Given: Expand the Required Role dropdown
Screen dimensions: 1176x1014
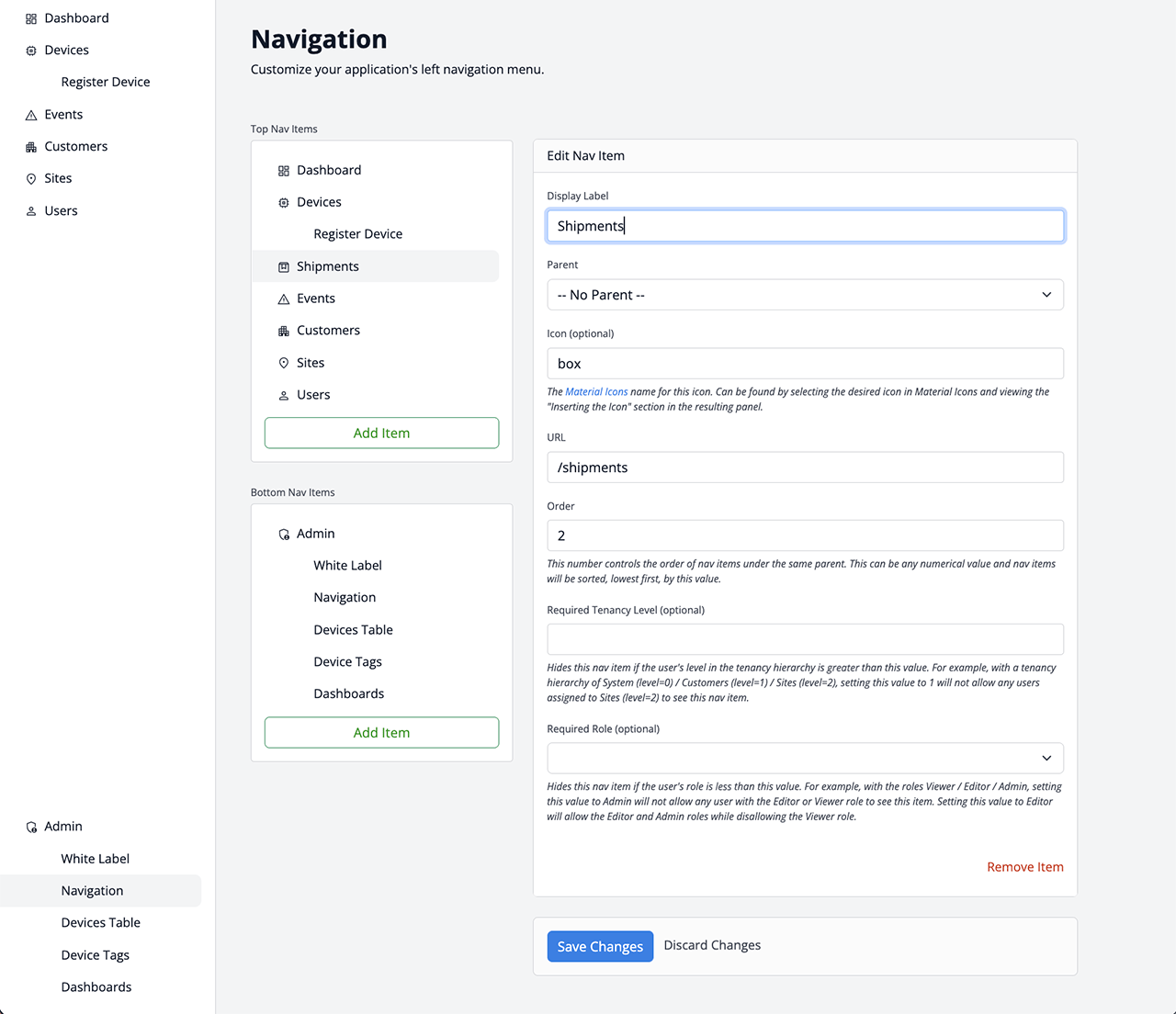Looking at the screenshot, I should point(805,758).
